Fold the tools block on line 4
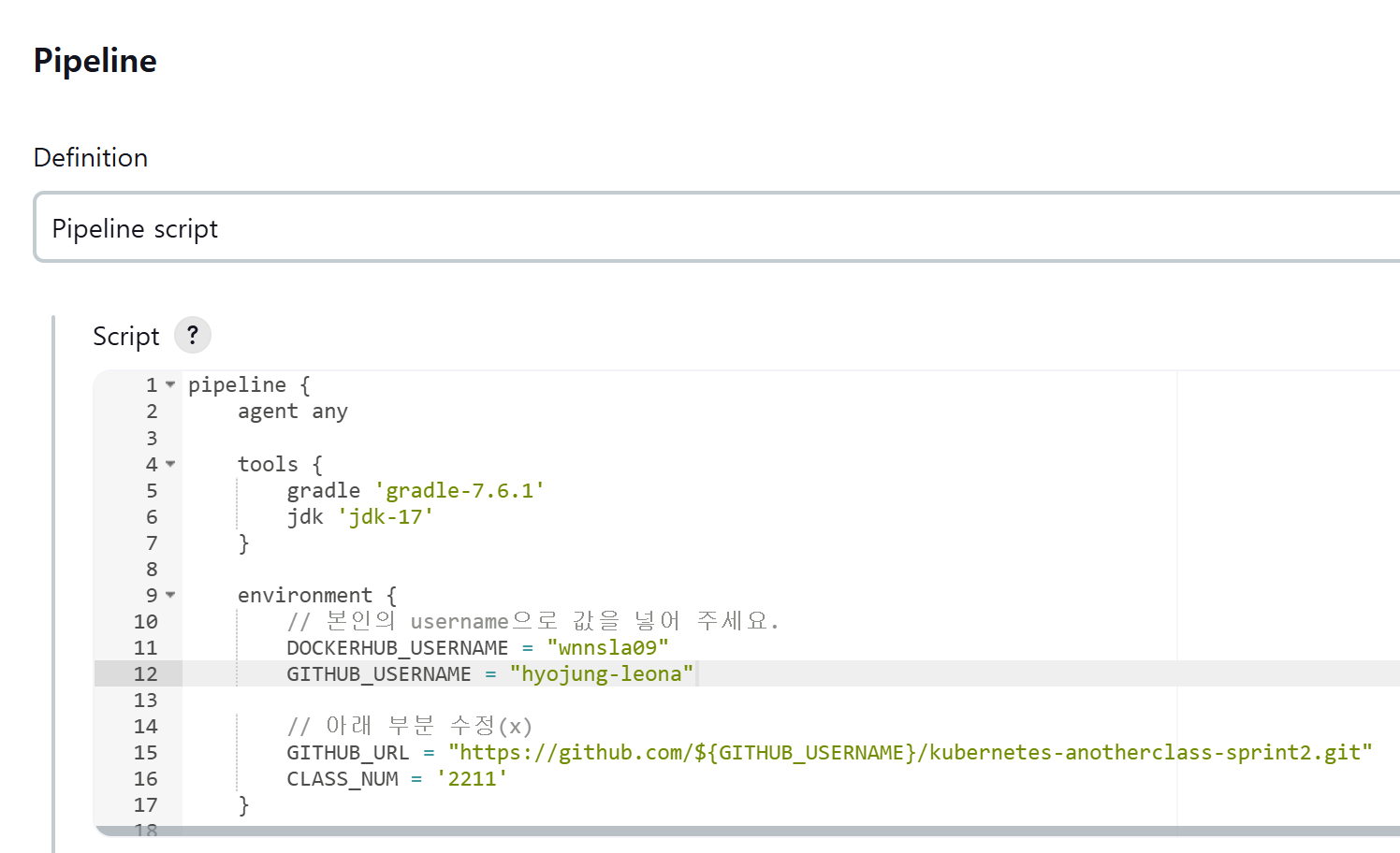Screen dimensions: 1400x853 point(170,464)
